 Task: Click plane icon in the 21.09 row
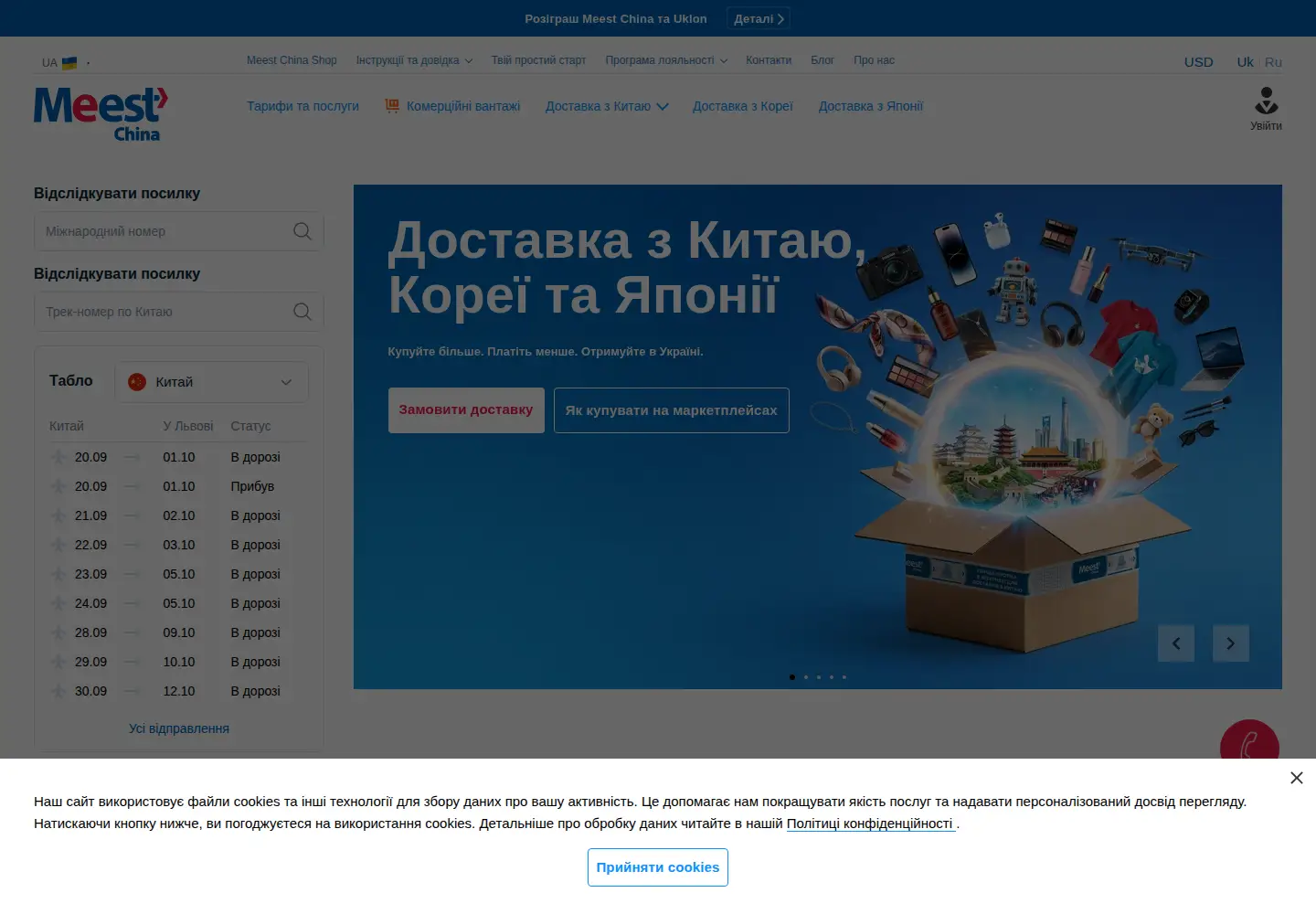click(x=58, y=515)
